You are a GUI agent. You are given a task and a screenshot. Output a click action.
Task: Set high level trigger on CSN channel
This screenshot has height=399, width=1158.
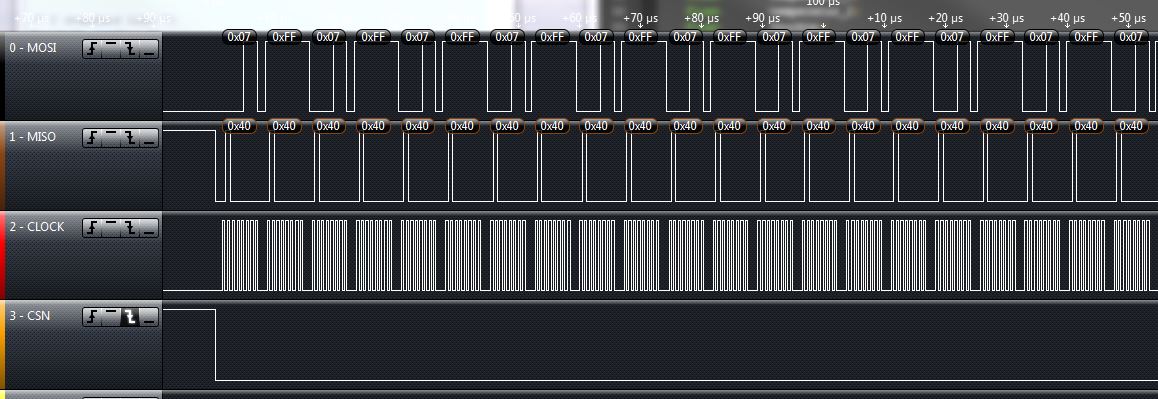point(112,318)
